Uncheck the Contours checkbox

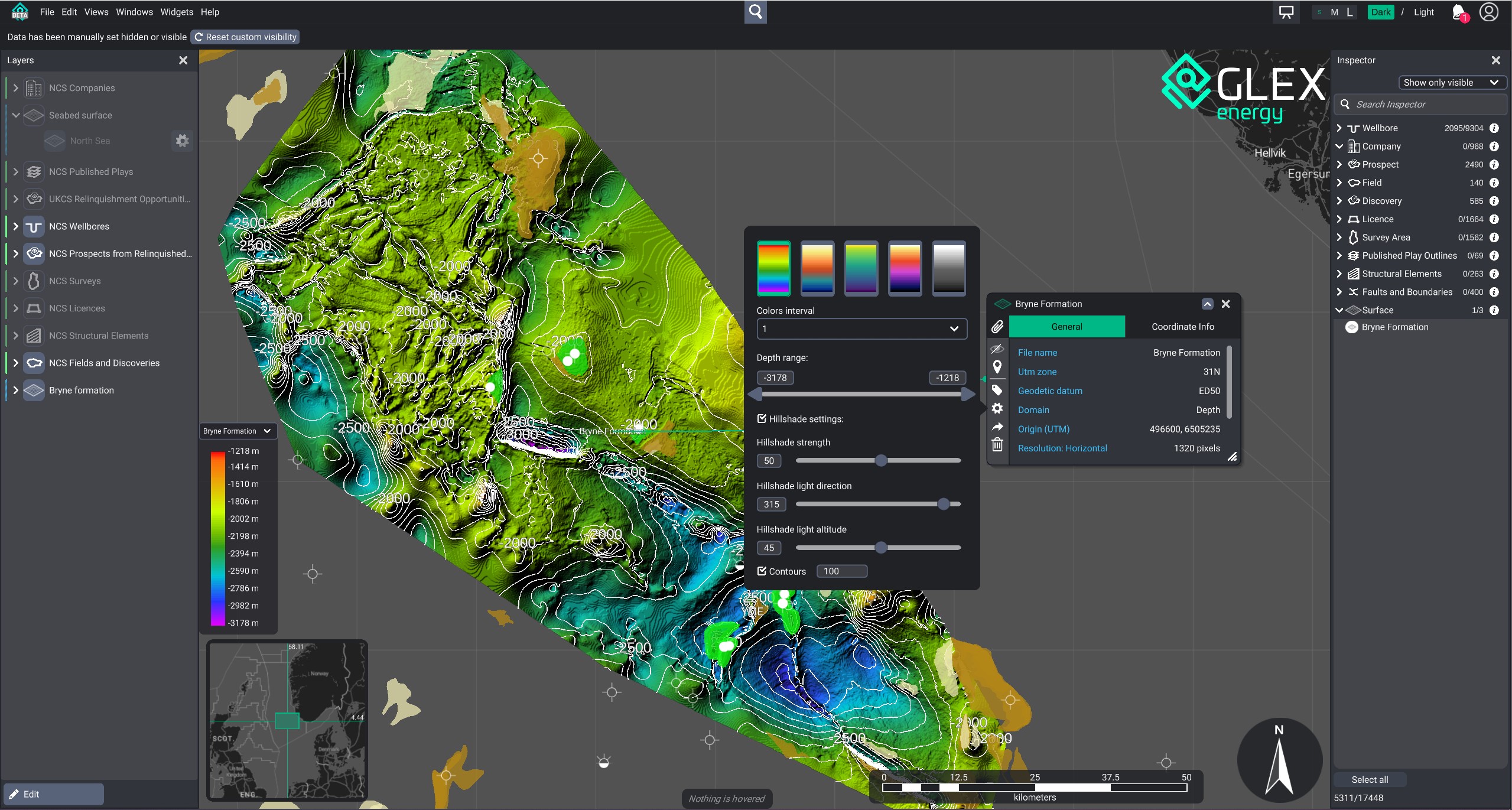coord(762,571)
